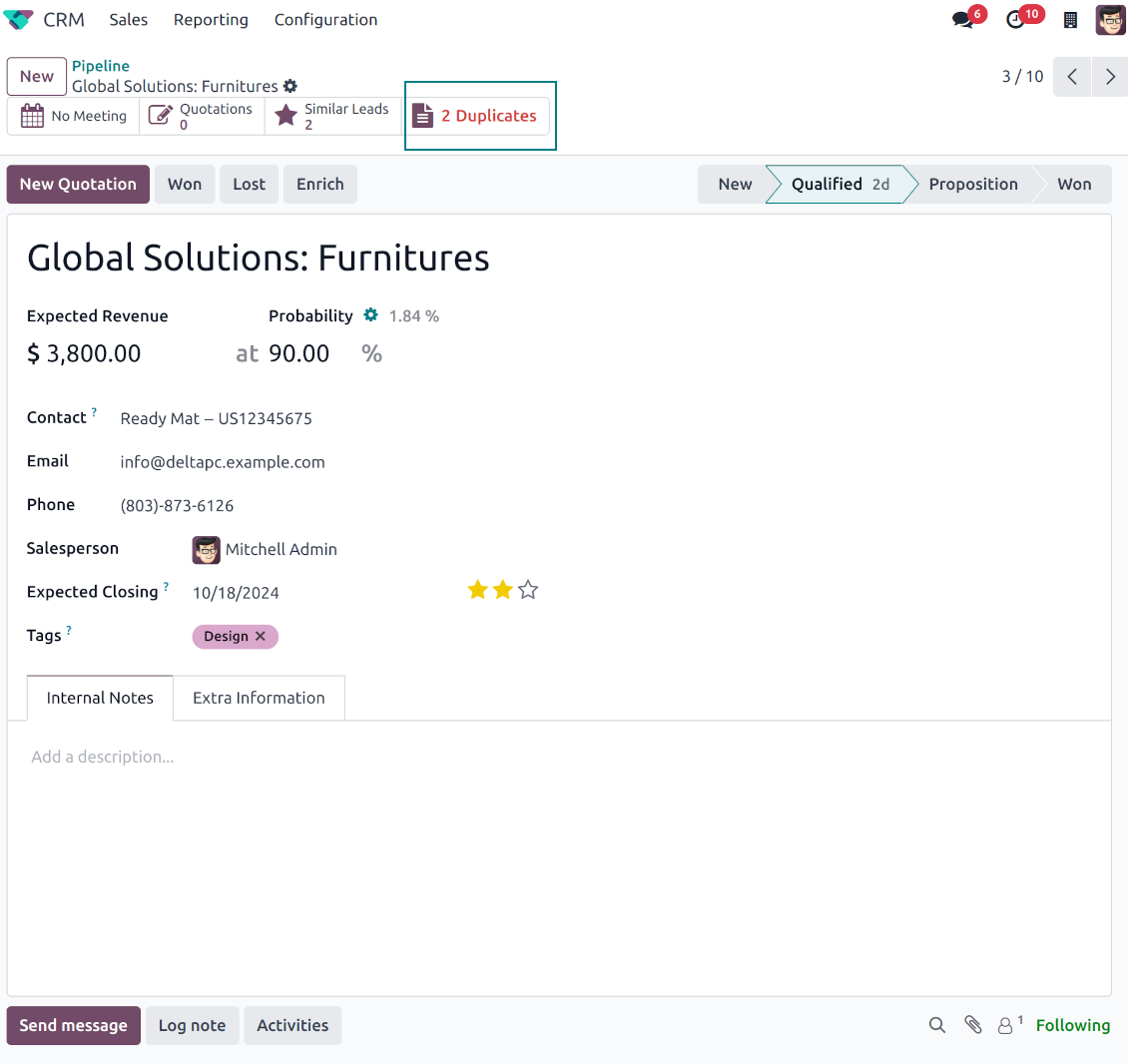Open the followers person icon

click(x=1006, y=1025)
